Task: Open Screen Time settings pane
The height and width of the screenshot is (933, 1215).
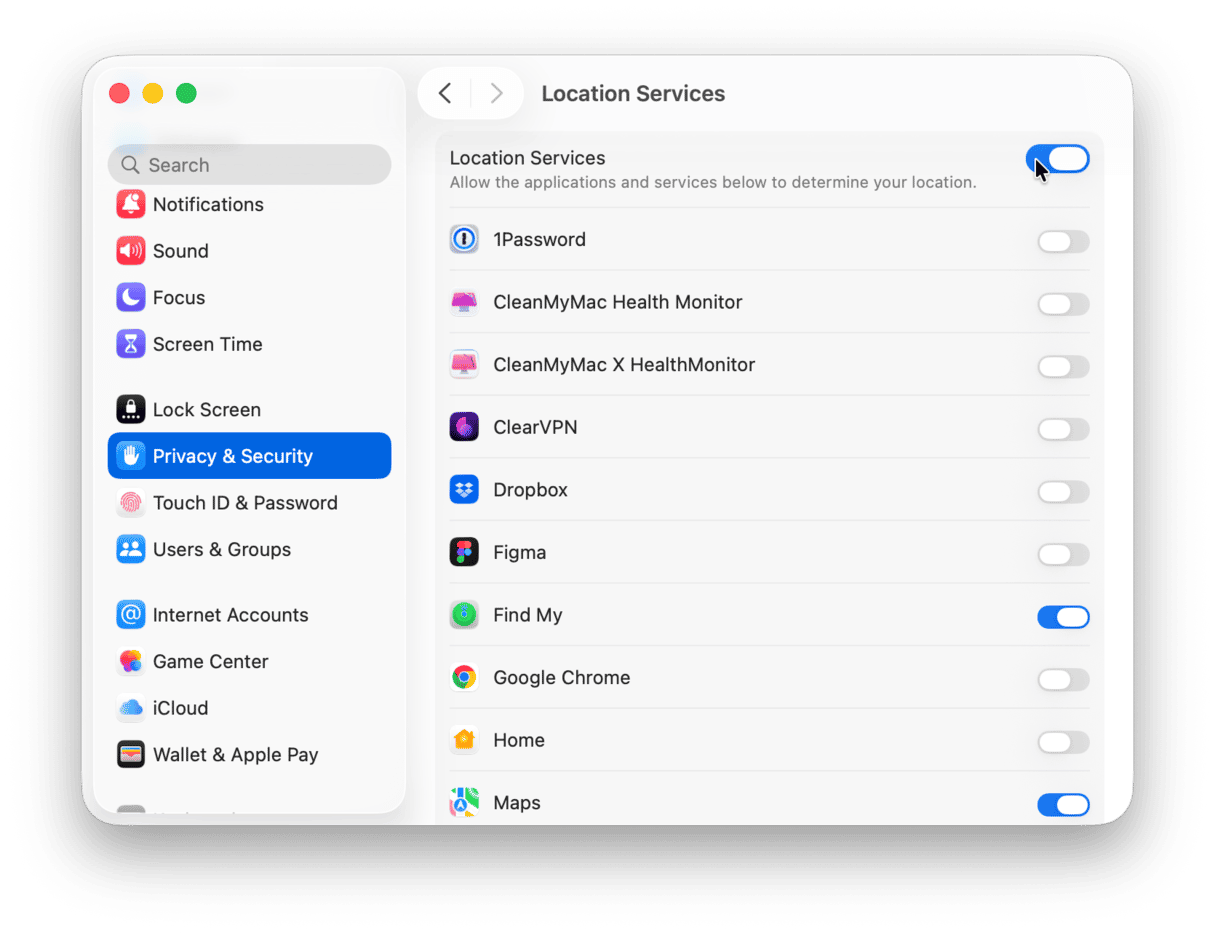Action: click(249, 344)
